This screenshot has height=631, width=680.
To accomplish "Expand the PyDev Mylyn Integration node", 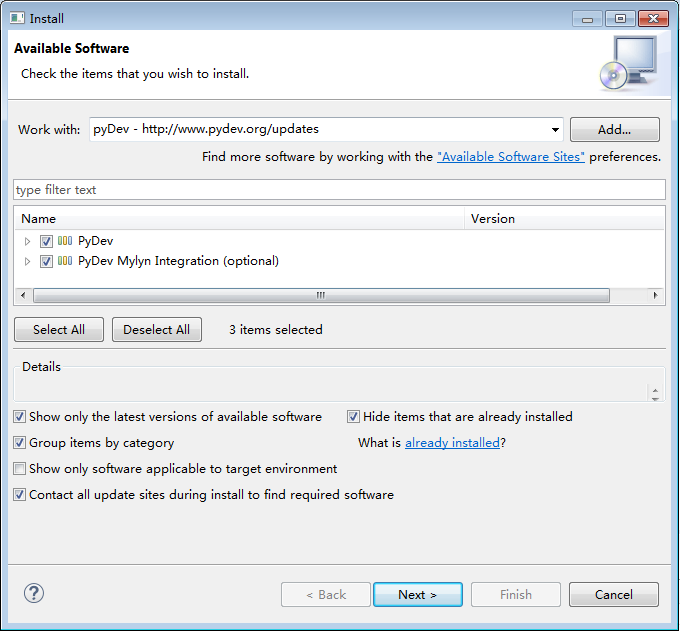I will (27, 261).
